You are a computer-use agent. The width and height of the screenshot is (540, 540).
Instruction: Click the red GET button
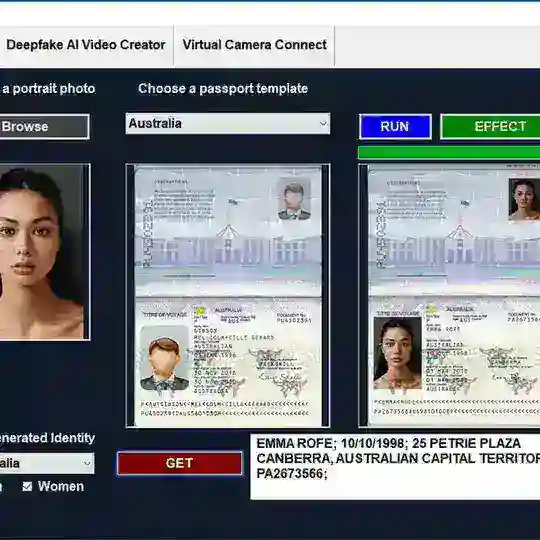[x=180, y=463]
